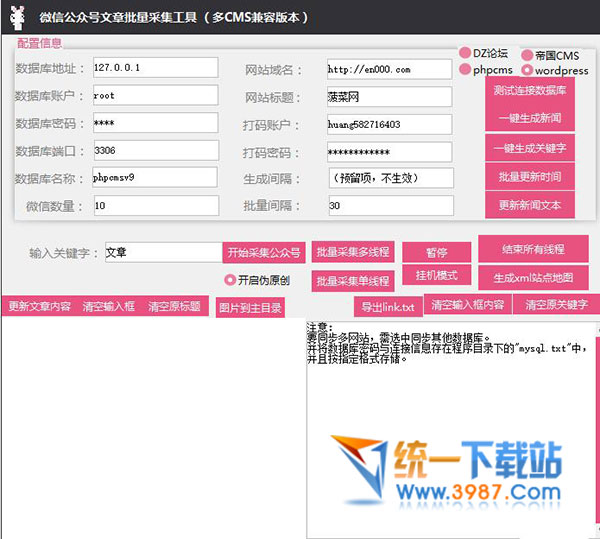
Task: Click the 批量间隔 label
Action: tap(272, 206)
